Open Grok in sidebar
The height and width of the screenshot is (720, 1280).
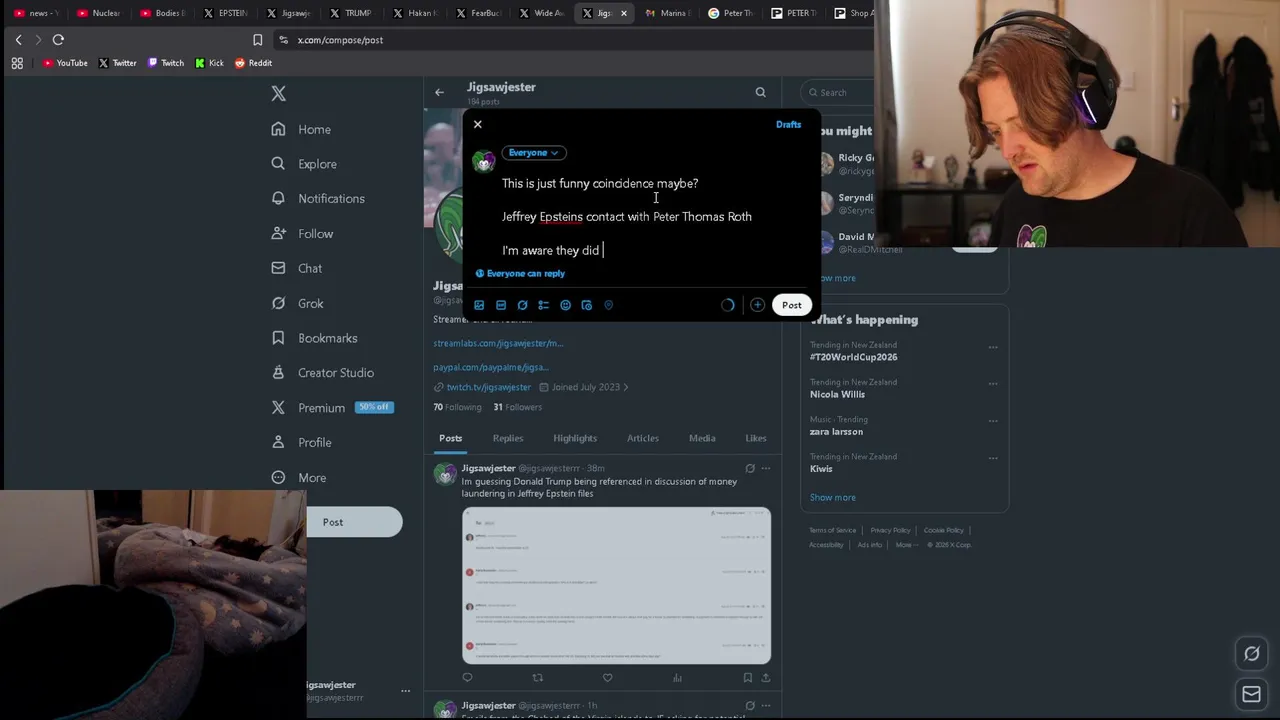[x=297, y=303]
